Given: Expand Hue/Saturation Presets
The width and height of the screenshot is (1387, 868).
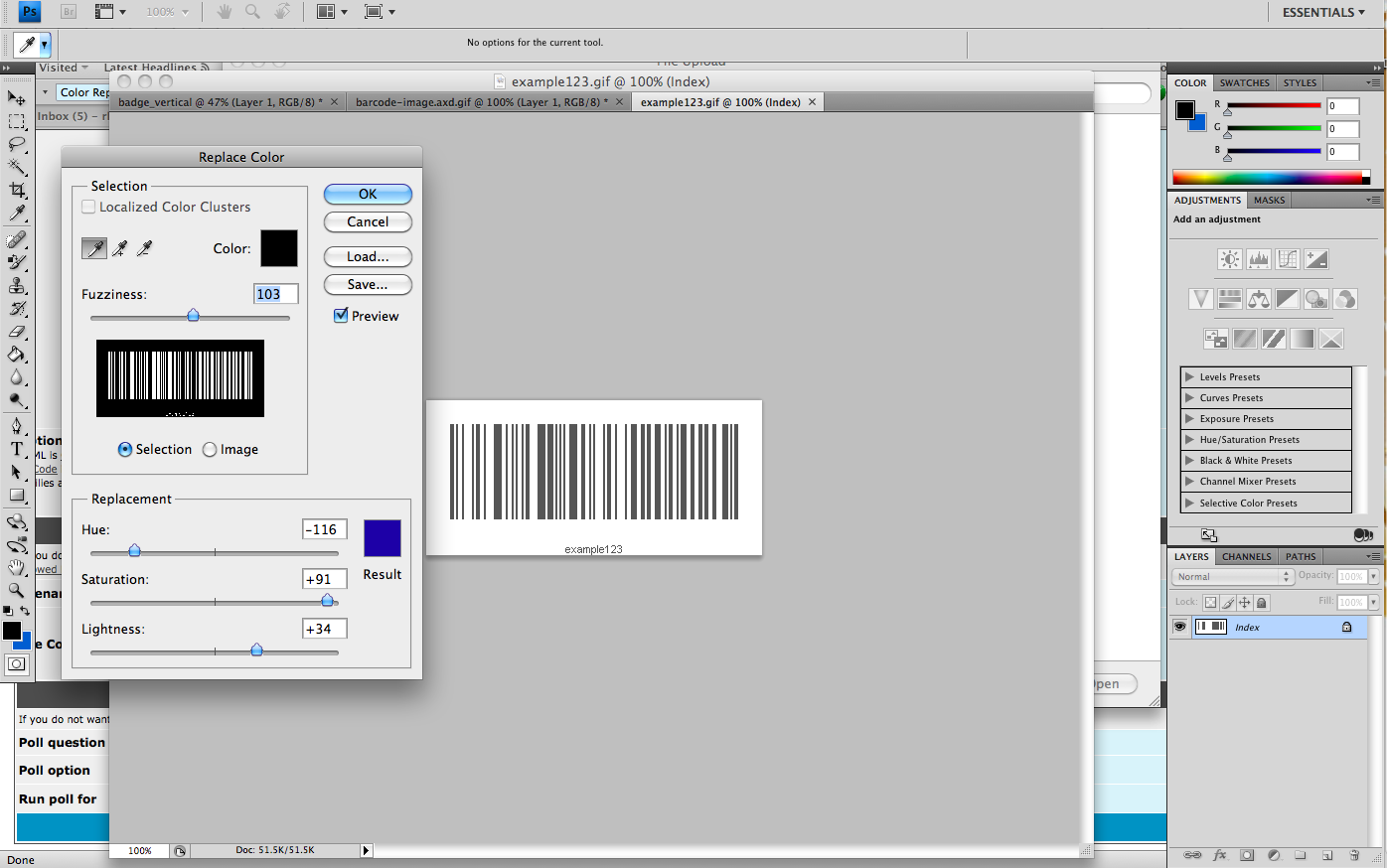Looking at the screenshot, I should point(1189,440).
